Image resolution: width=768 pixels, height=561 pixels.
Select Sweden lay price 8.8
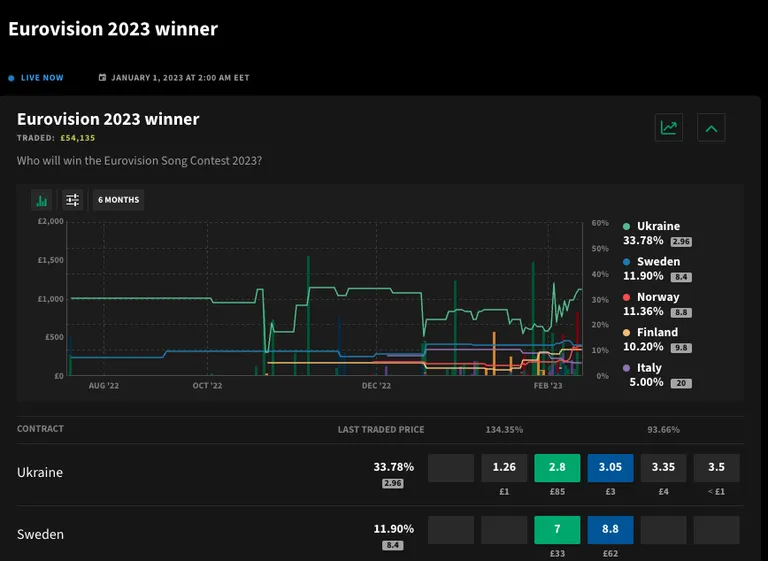point(610,530)
